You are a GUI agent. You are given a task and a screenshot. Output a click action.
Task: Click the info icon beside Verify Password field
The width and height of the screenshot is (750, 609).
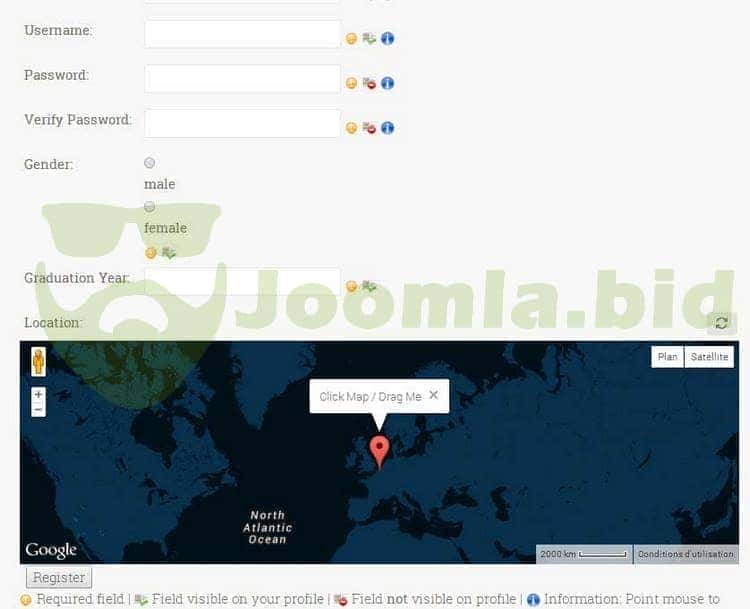388,128
